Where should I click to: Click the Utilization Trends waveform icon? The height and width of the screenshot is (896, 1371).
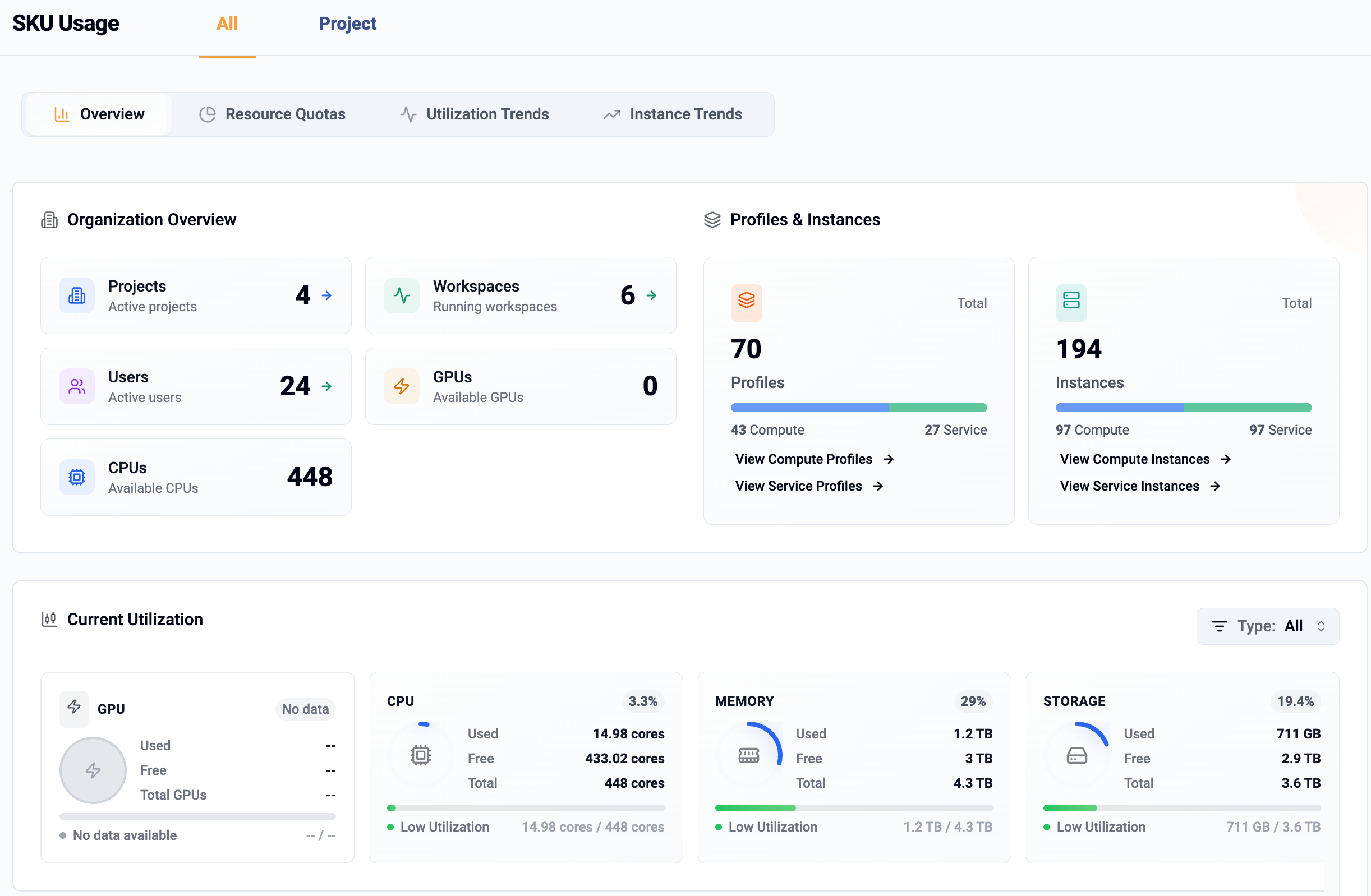[407, 114]
